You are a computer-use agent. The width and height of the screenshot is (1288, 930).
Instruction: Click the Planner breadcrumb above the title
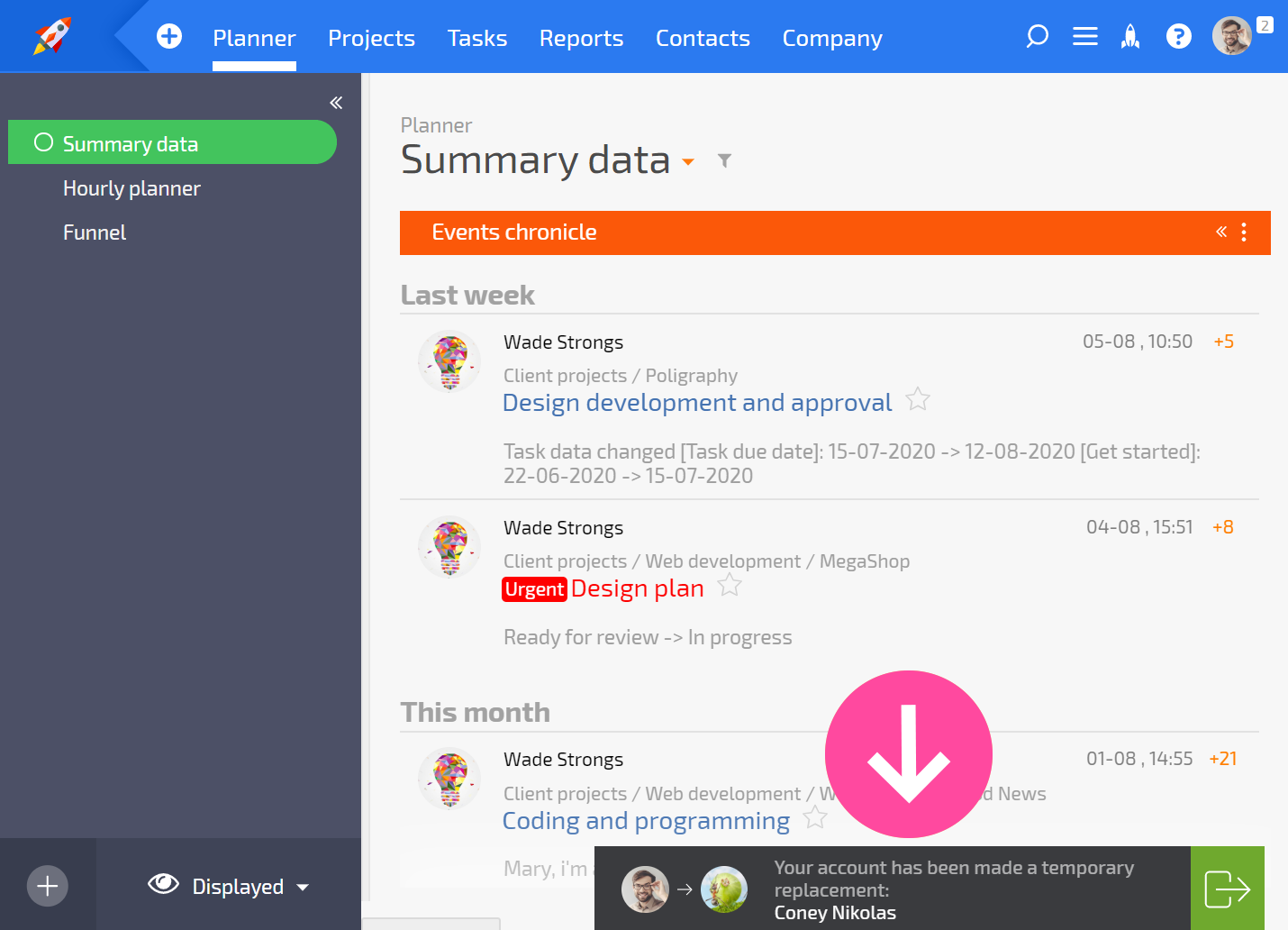[x=436, y=125]
